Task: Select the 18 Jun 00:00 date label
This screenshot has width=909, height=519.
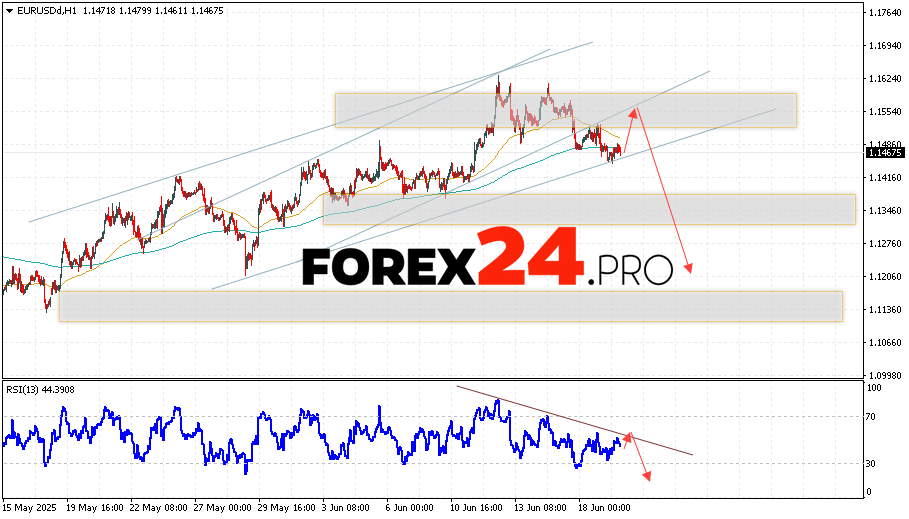Action: click(x=601, y=507)
